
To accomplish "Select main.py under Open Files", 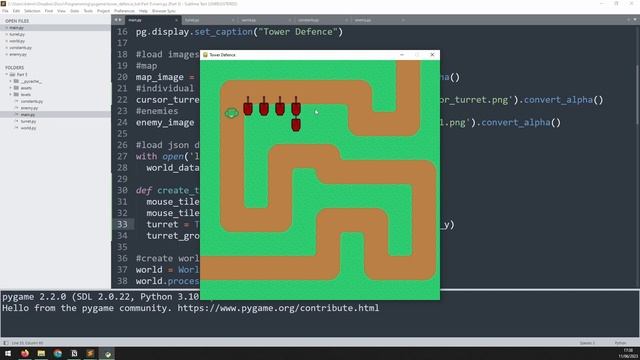I will [16, 28].
